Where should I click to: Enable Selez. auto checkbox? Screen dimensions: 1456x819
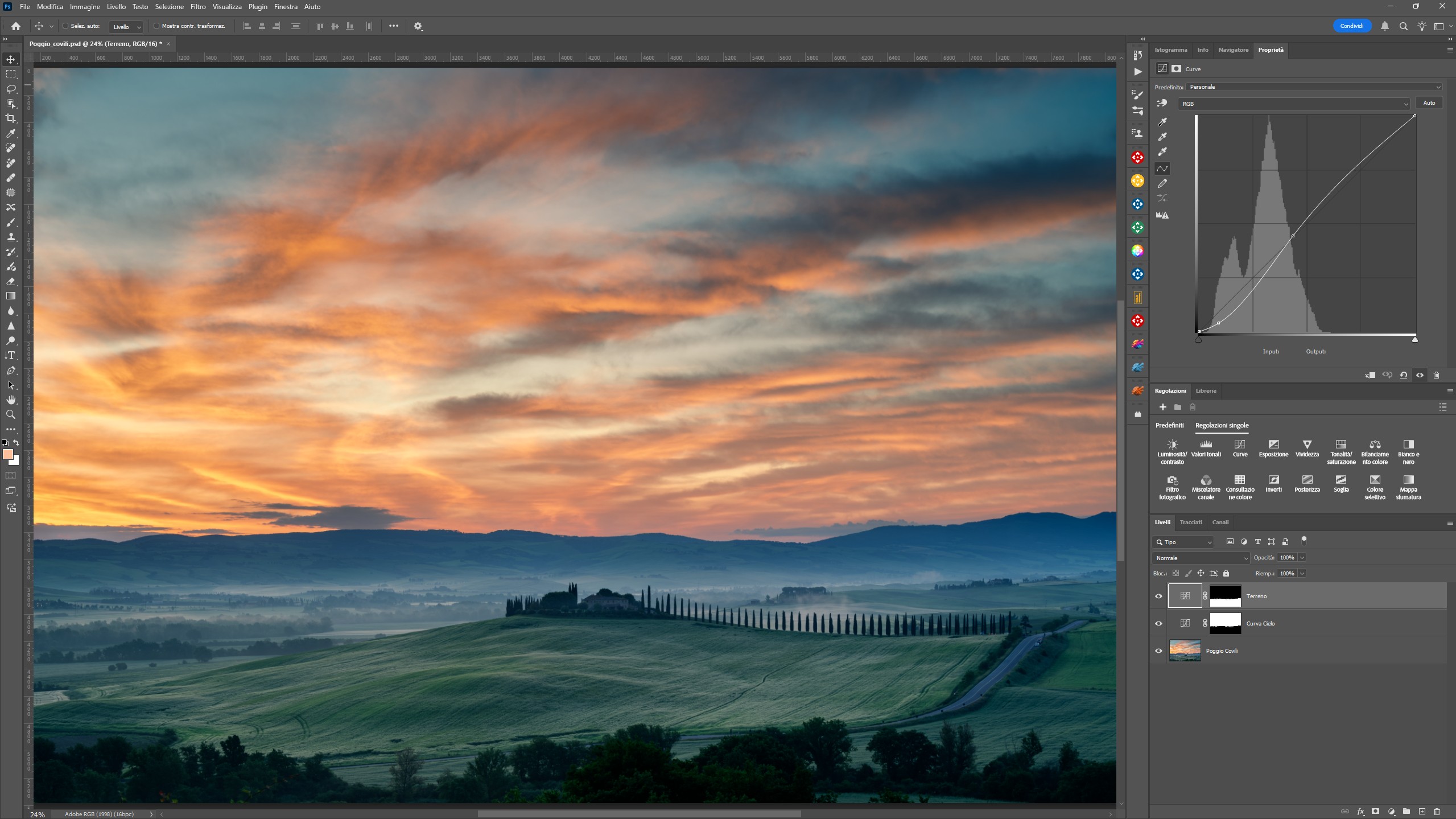65,26
